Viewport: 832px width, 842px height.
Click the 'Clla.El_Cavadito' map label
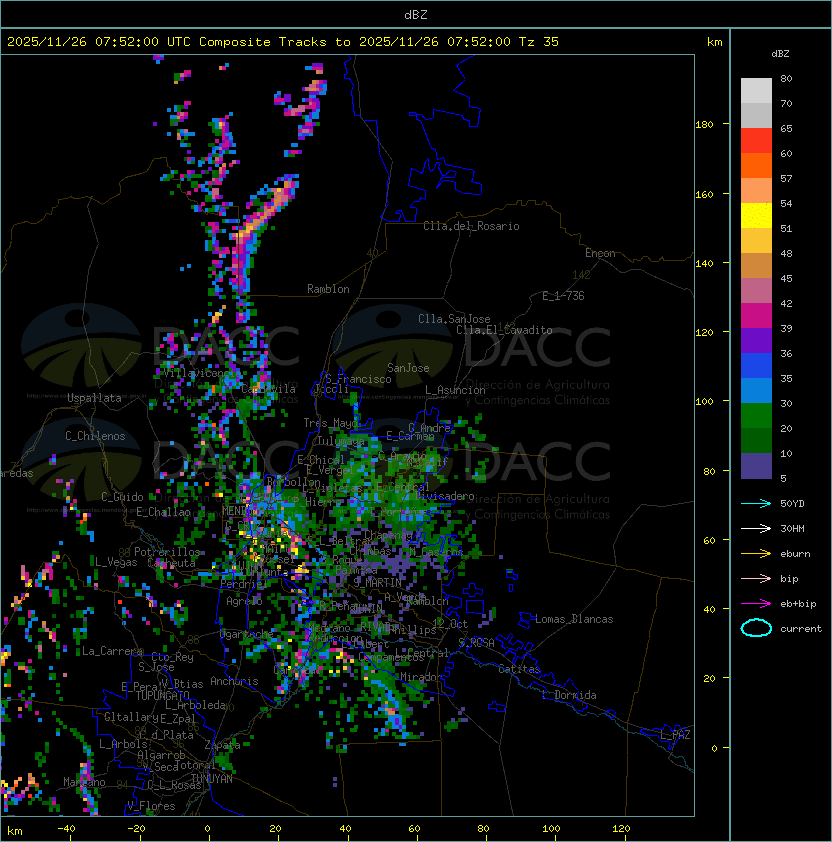click(x=504, y=330)
